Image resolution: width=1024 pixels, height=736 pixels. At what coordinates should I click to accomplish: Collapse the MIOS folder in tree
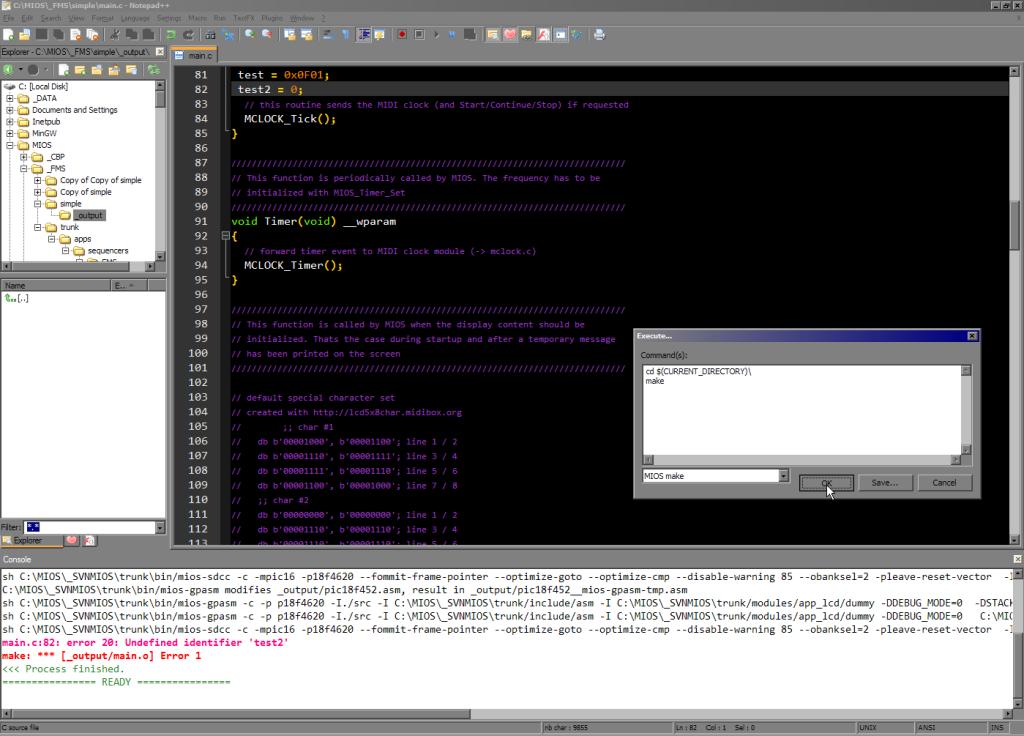10,145
